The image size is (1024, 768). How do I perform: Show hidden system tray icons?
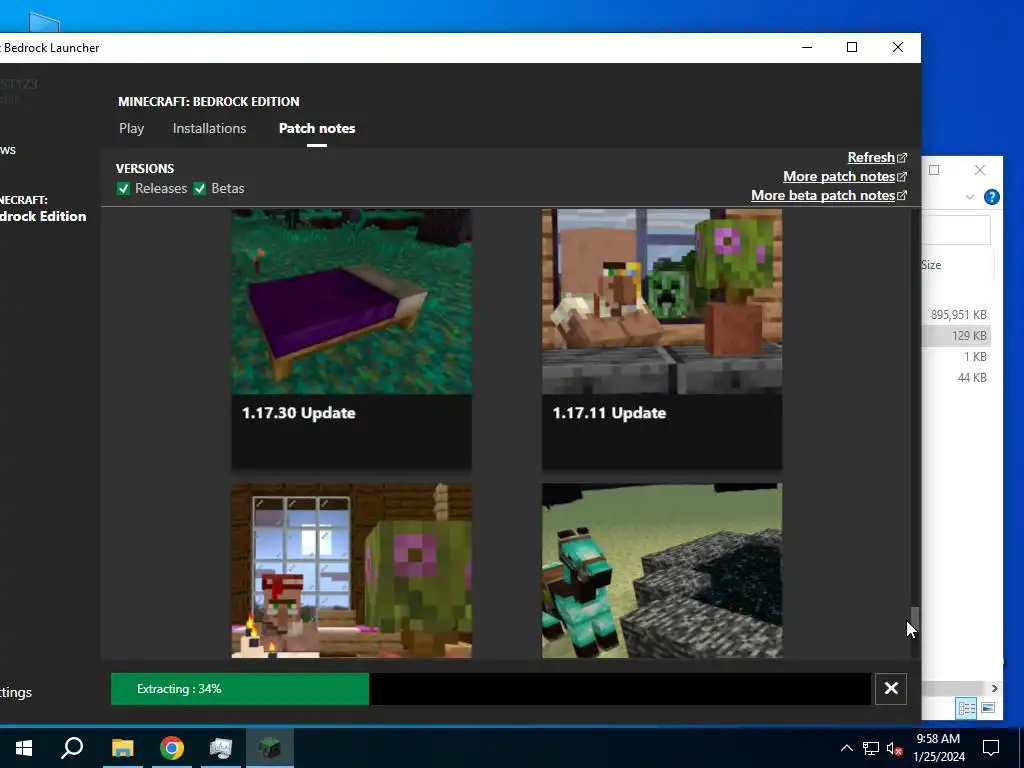tap(846, 748)
